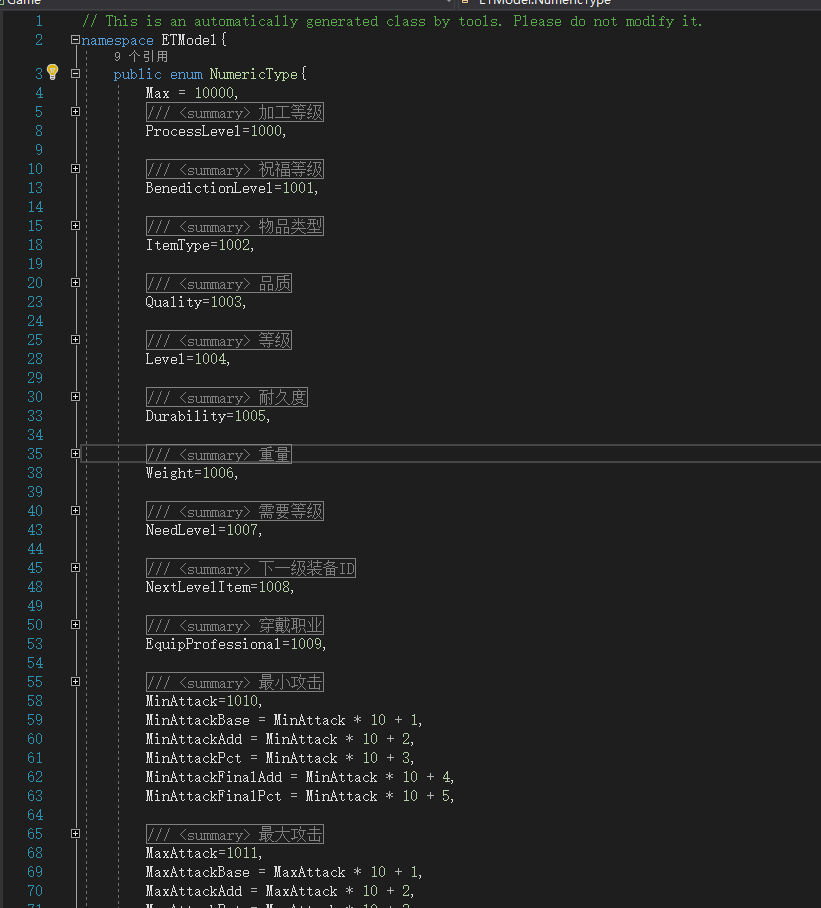Expand the 下一级装备ID summary comment
The width and height of the screenshot is (821, 908).
tap(75, 568)
